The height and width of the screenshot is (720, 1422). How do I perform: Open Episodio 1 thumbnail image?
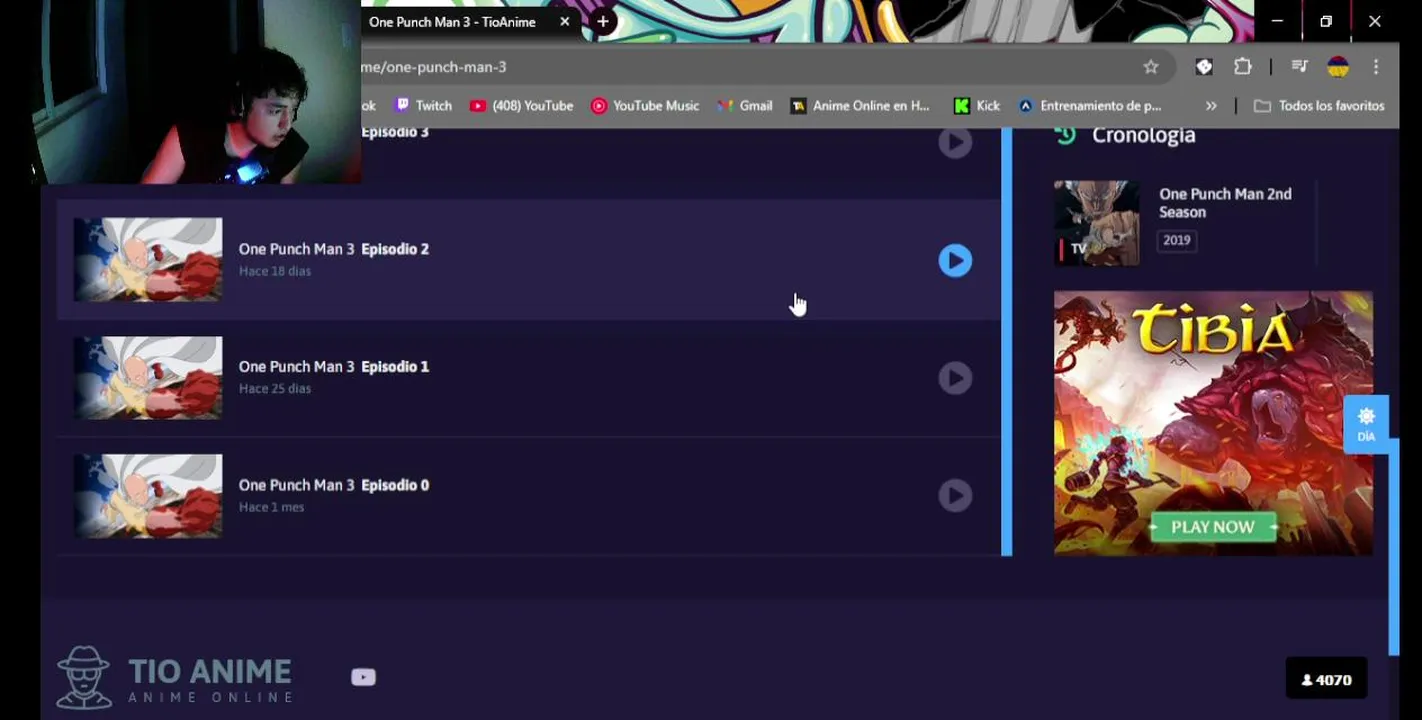(148, 378)
